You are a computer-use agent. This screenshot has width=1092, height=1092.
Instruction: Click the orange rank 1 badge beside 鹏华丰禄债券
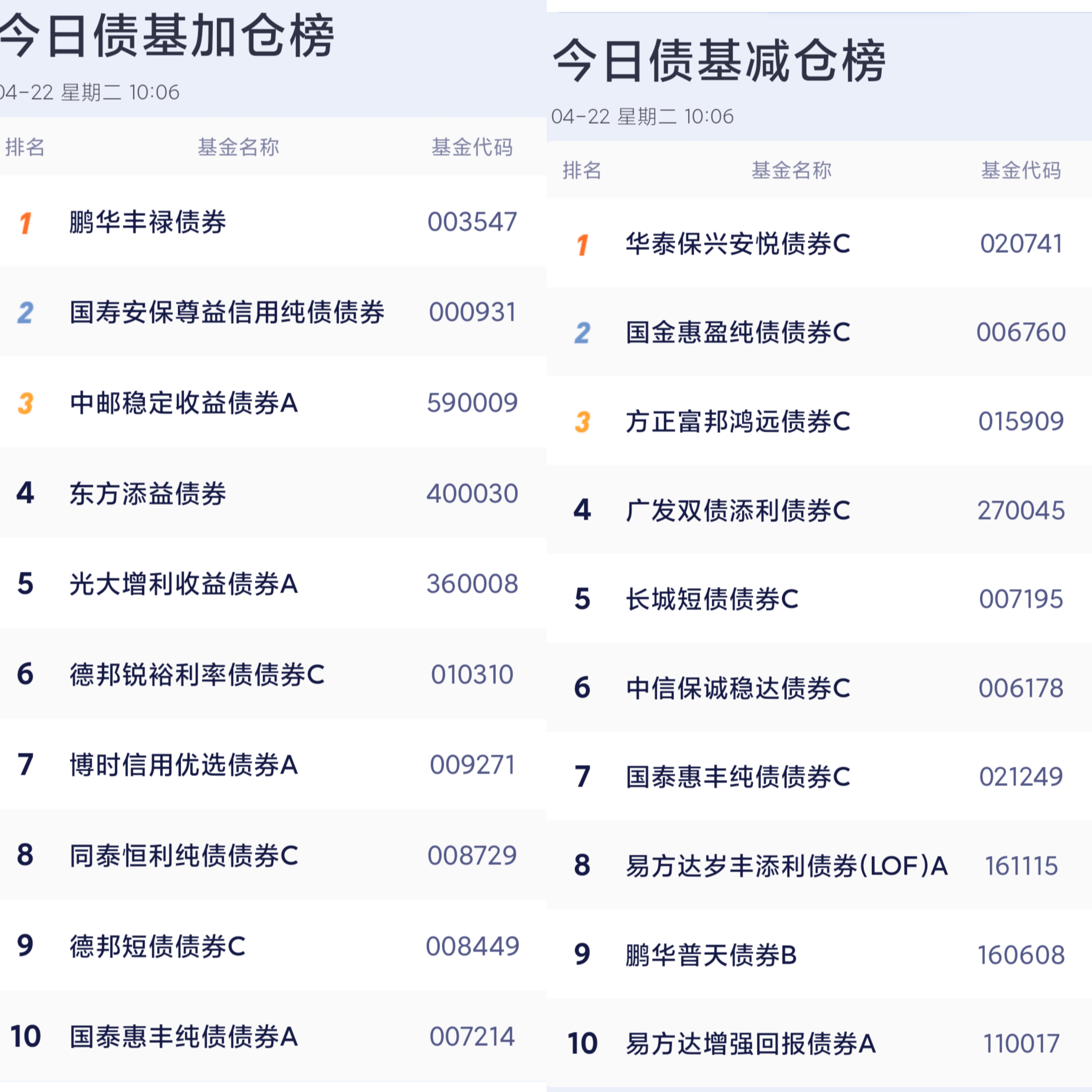point(25,223)
